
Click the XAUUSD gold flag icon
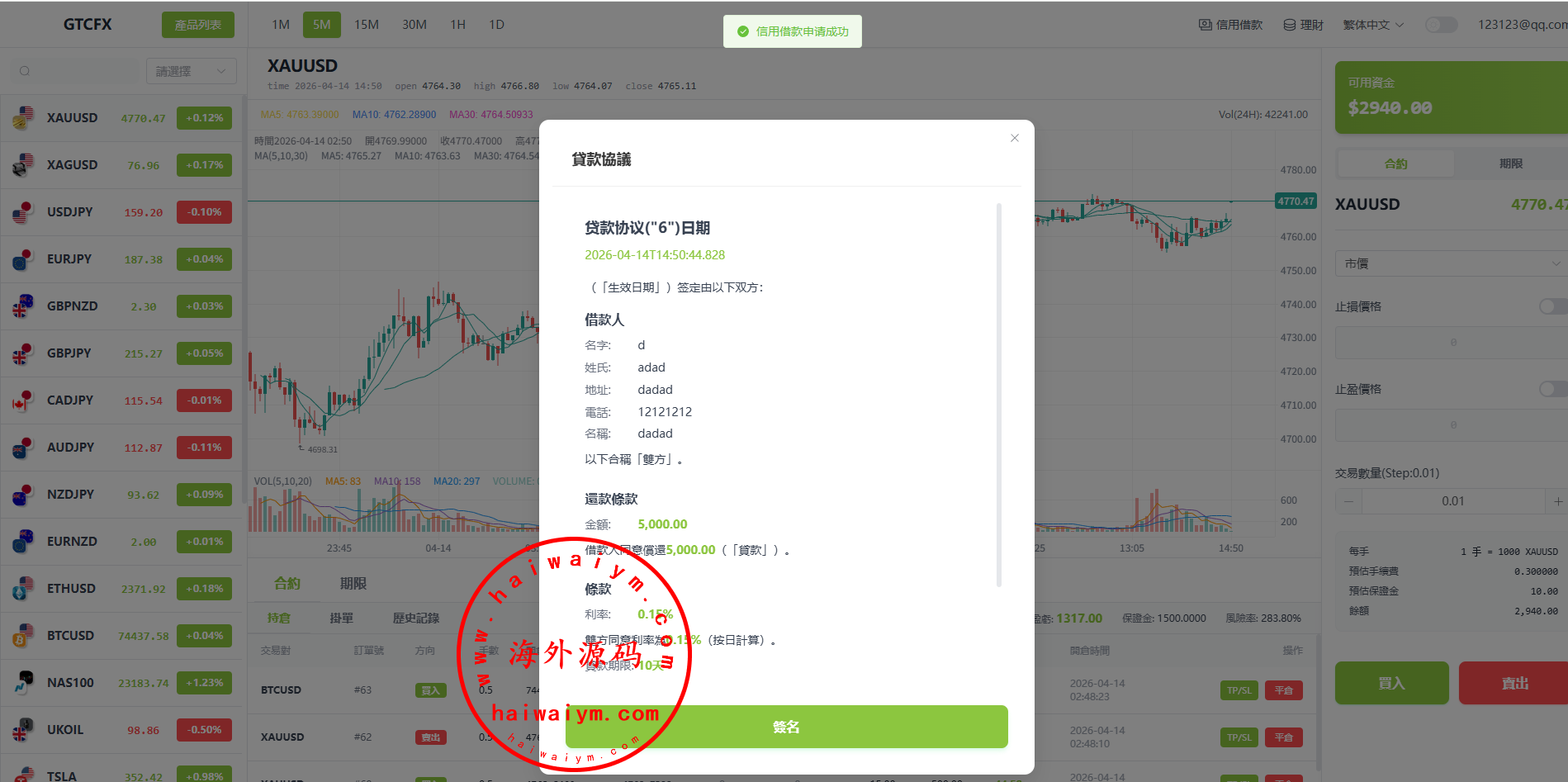(23, 118)
